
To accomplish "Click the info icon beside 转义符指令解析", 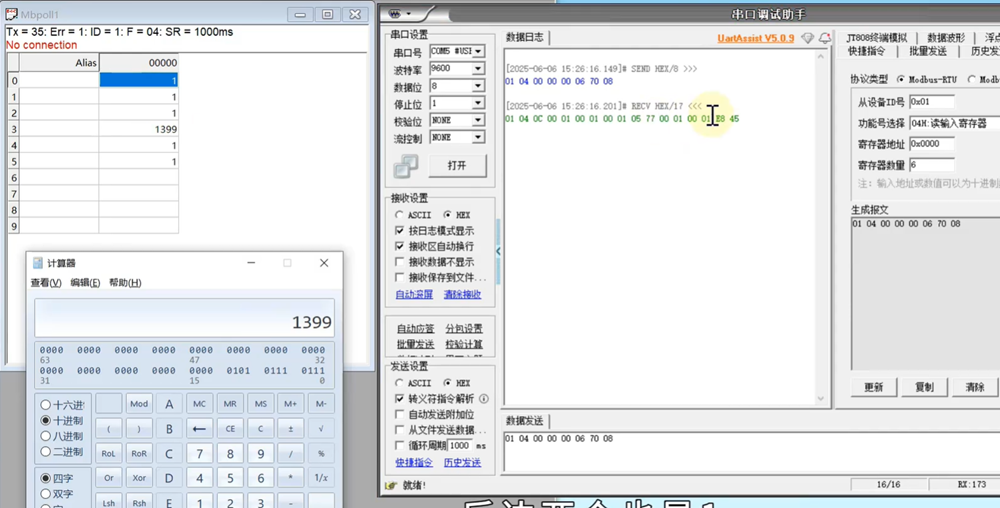I will (484, 398).
